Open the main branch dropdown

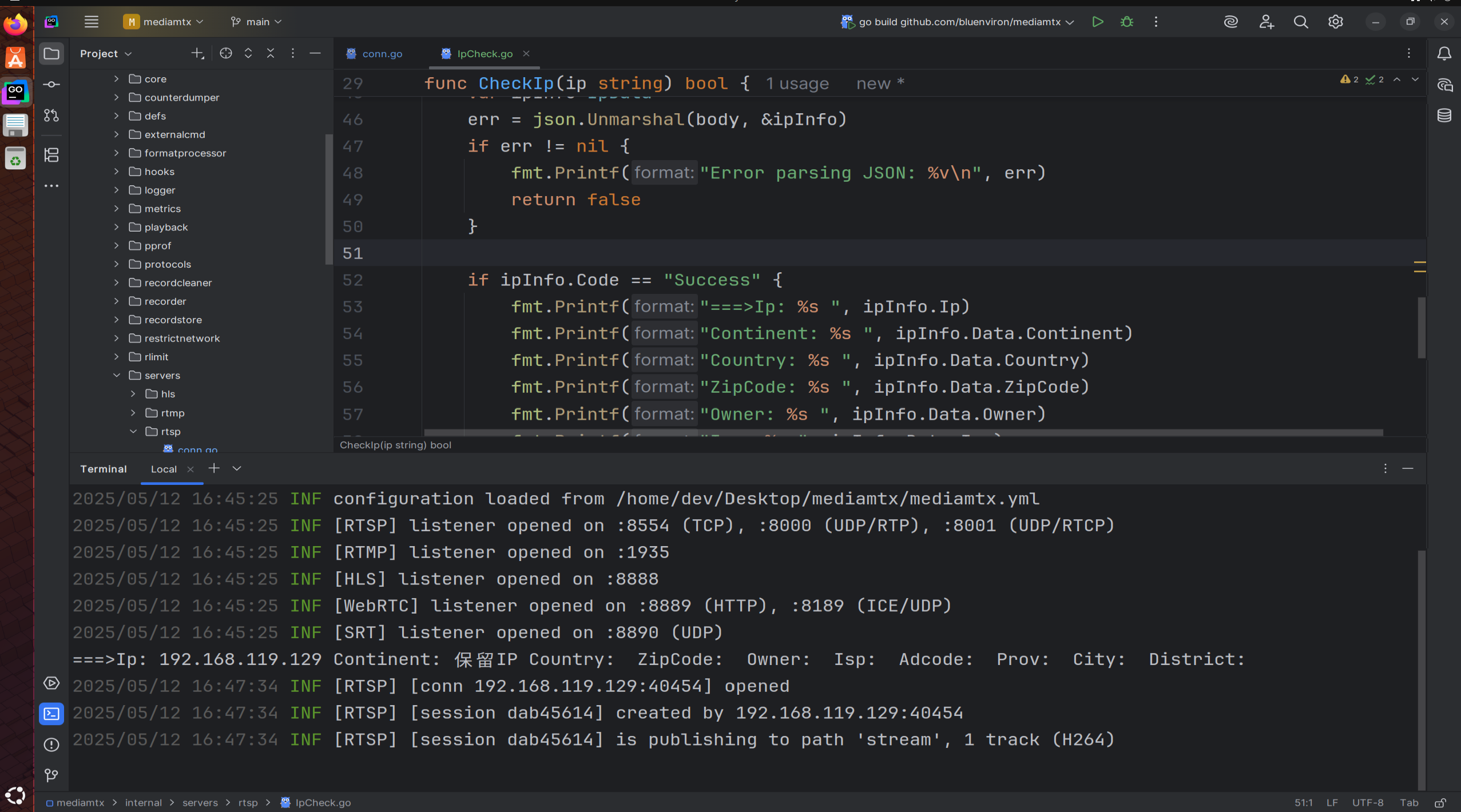pyautogui.click(x=257, y=22)
